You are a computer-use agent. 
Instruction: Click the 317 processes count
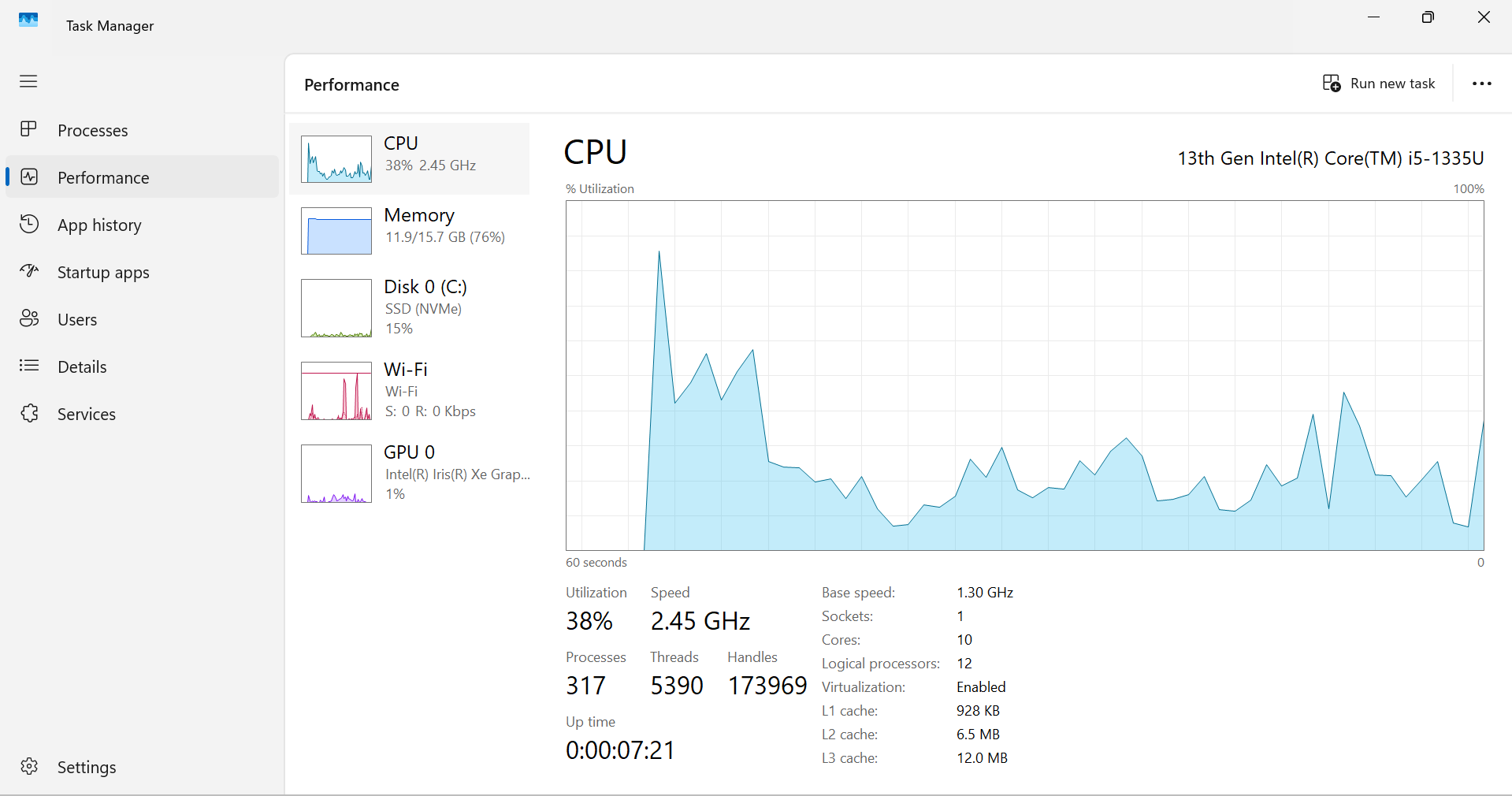(585, 686)
